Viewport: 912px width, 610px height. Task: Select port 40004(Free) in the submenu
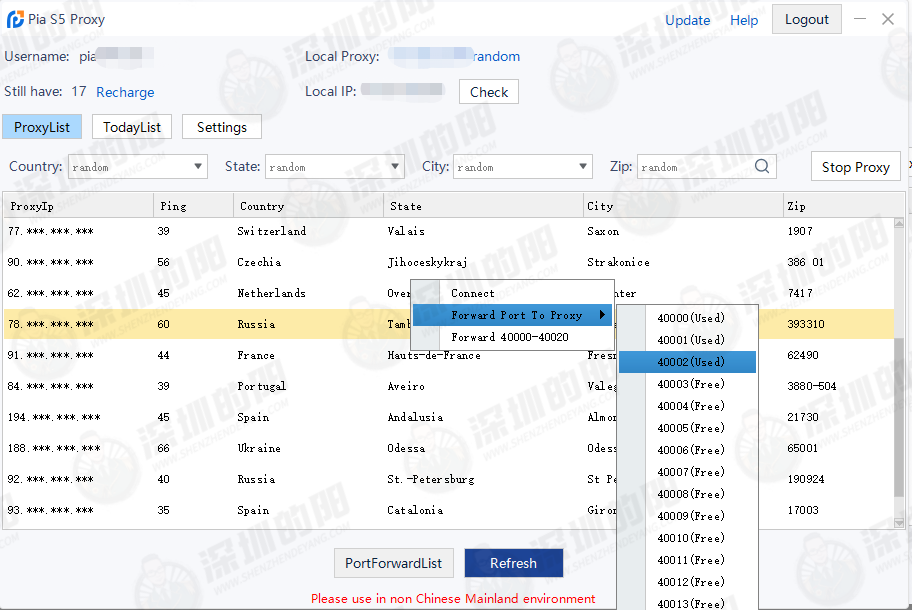pyautogui.click(x=687, y=406)
